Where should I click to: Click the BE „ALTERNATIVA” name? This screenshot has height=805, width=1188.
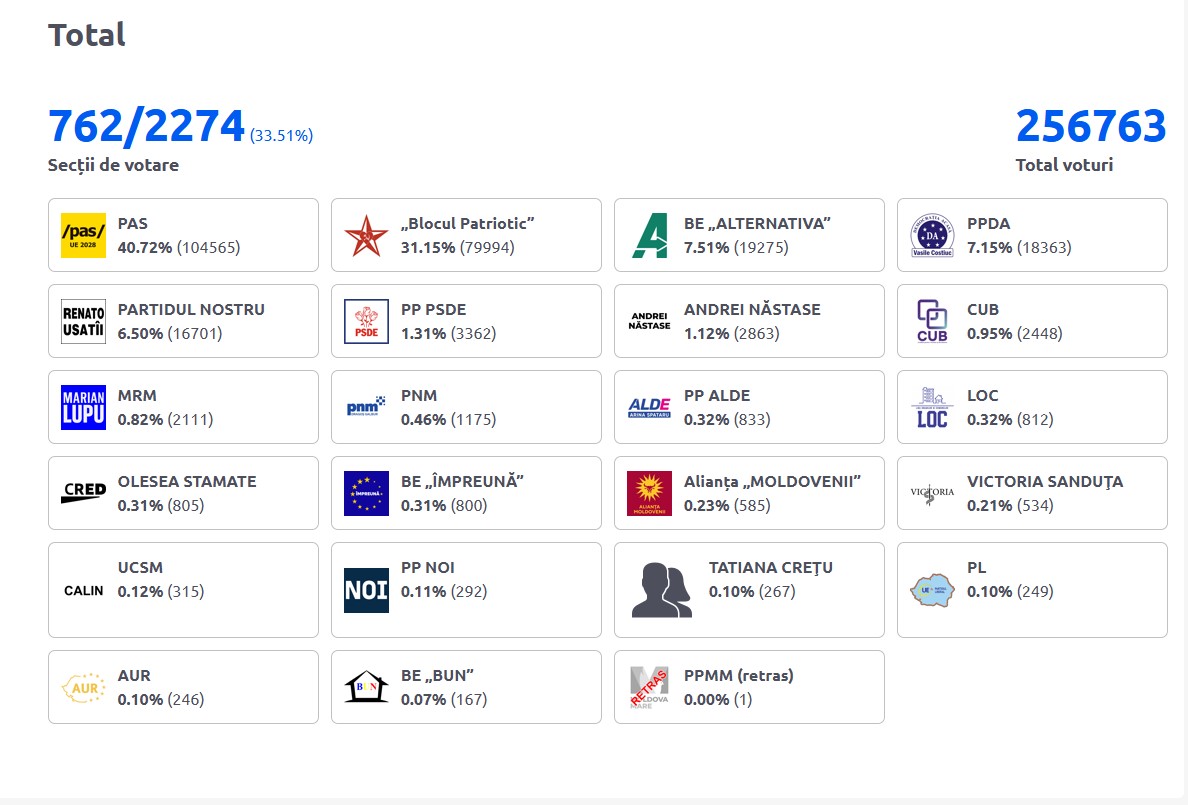[757, 224]
